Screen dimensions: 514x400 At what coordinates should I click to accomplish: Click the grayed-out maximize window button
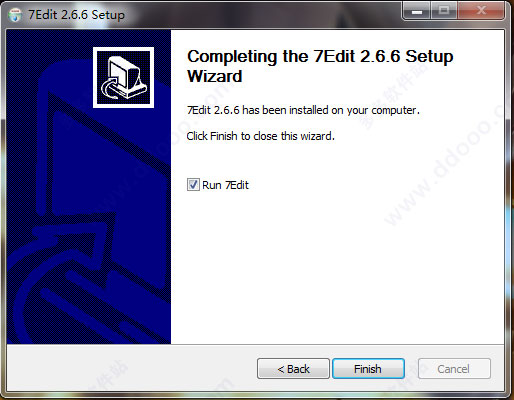tap(444, 11)
